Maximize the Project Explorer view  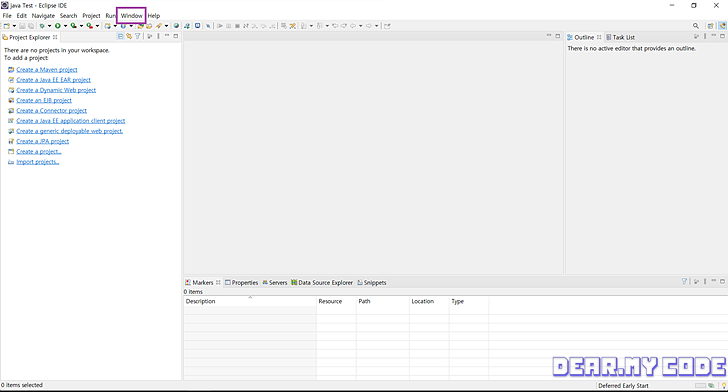[x=176, y=36]
